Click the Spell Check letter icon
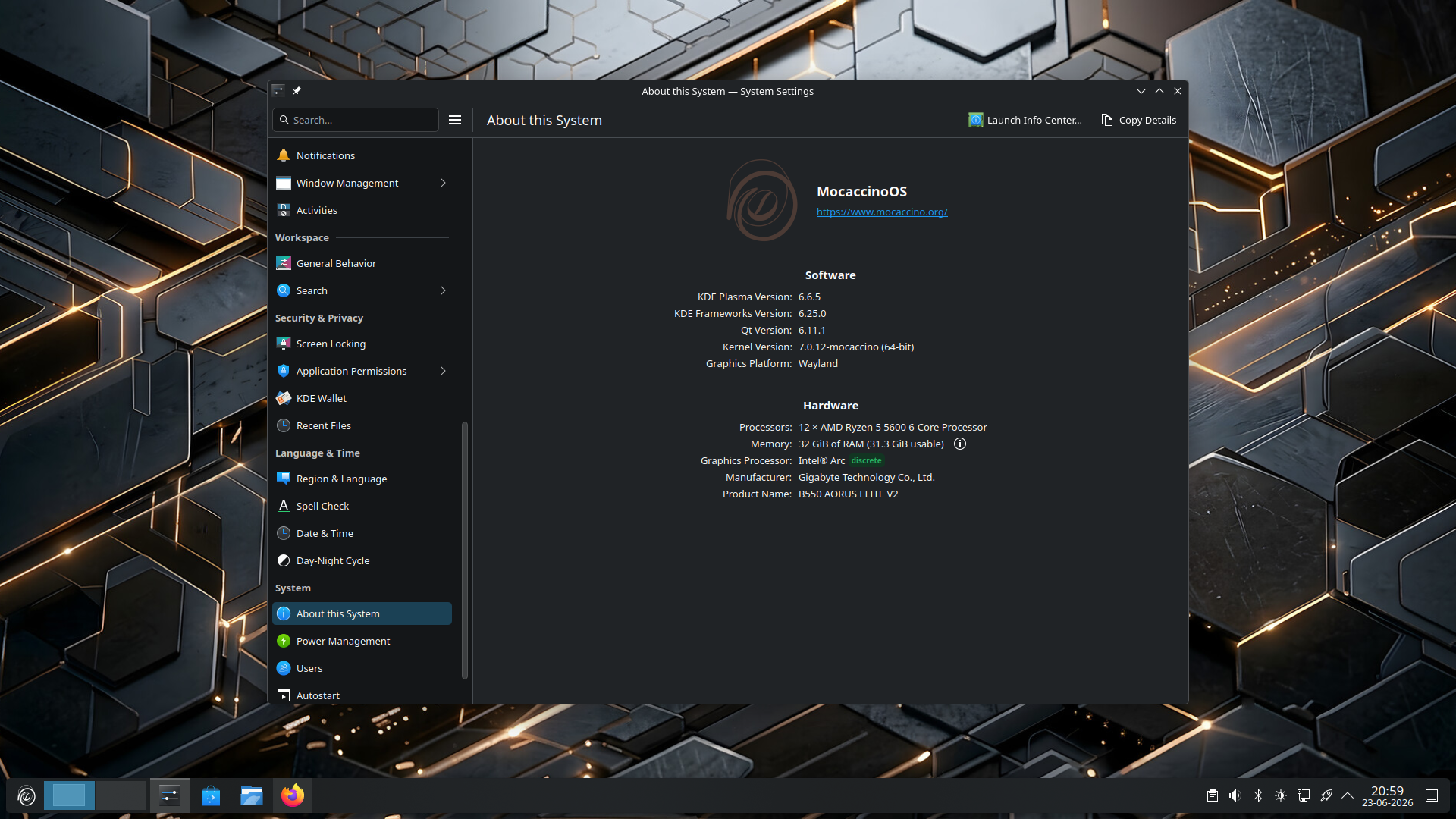 284,506
